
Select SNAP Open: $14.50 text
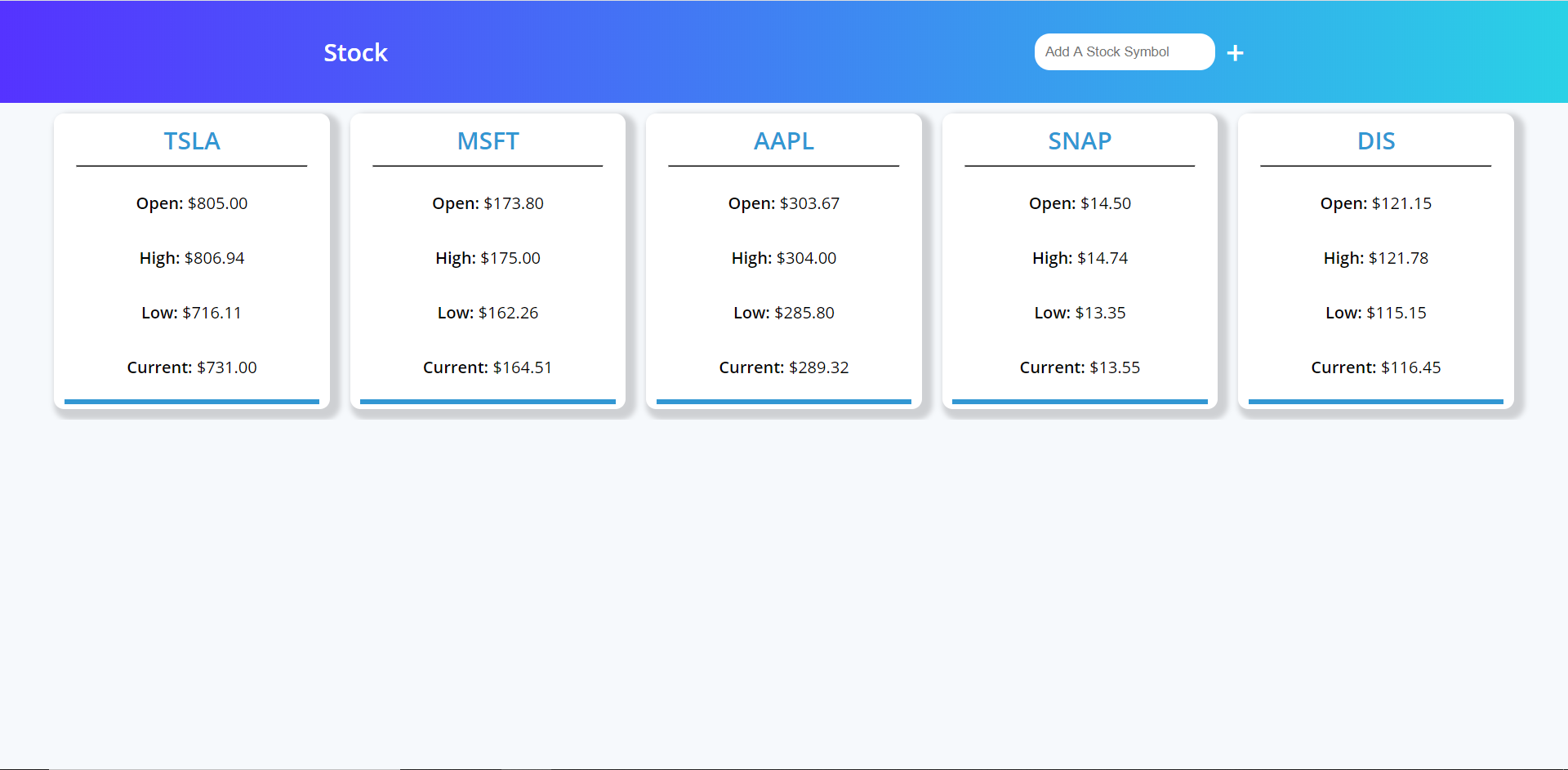click(1080, 203)
